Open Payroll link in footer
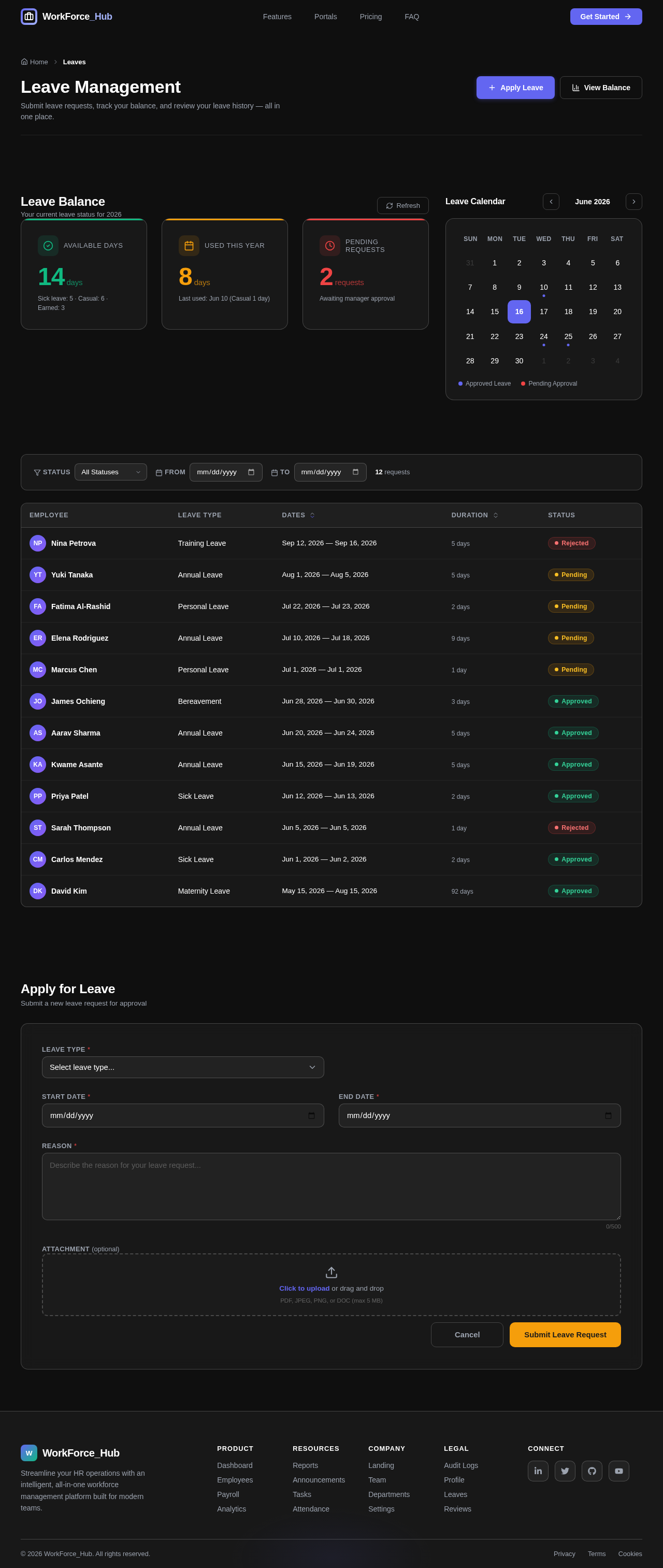 228,1494
